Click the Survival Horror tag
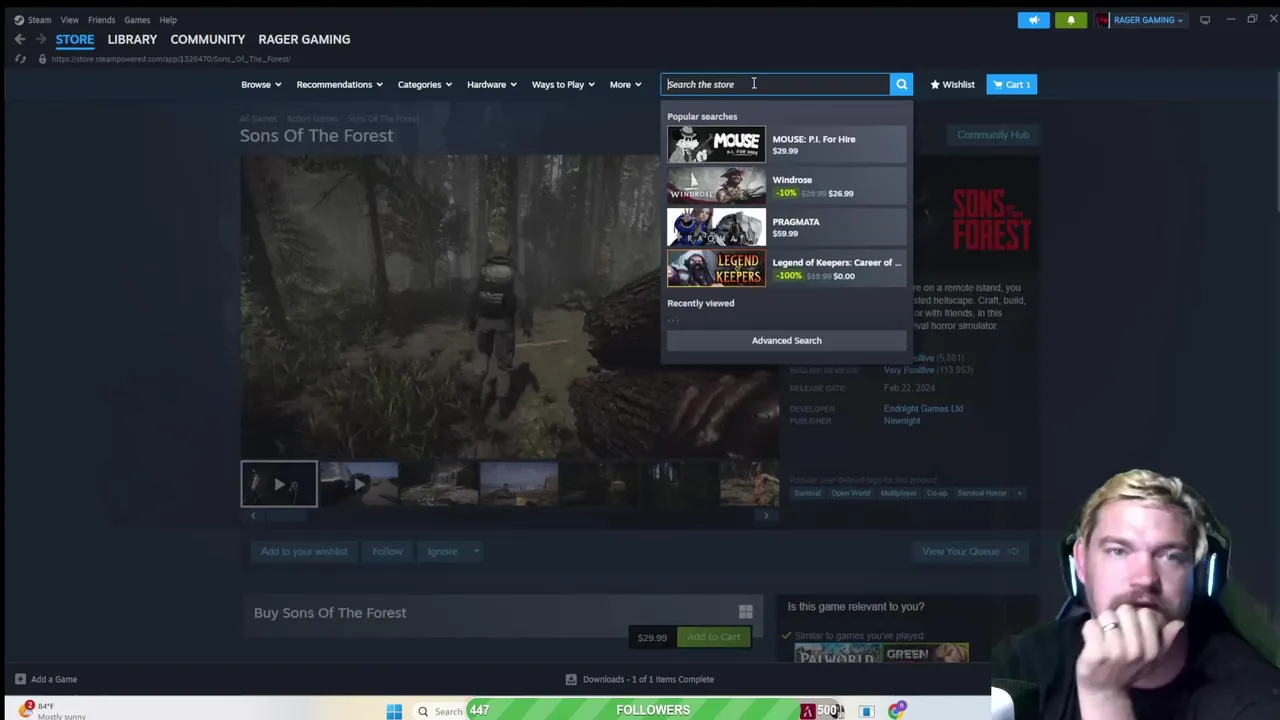The width and height of the screenshot is (1280, 720). (x=982, y=493)
